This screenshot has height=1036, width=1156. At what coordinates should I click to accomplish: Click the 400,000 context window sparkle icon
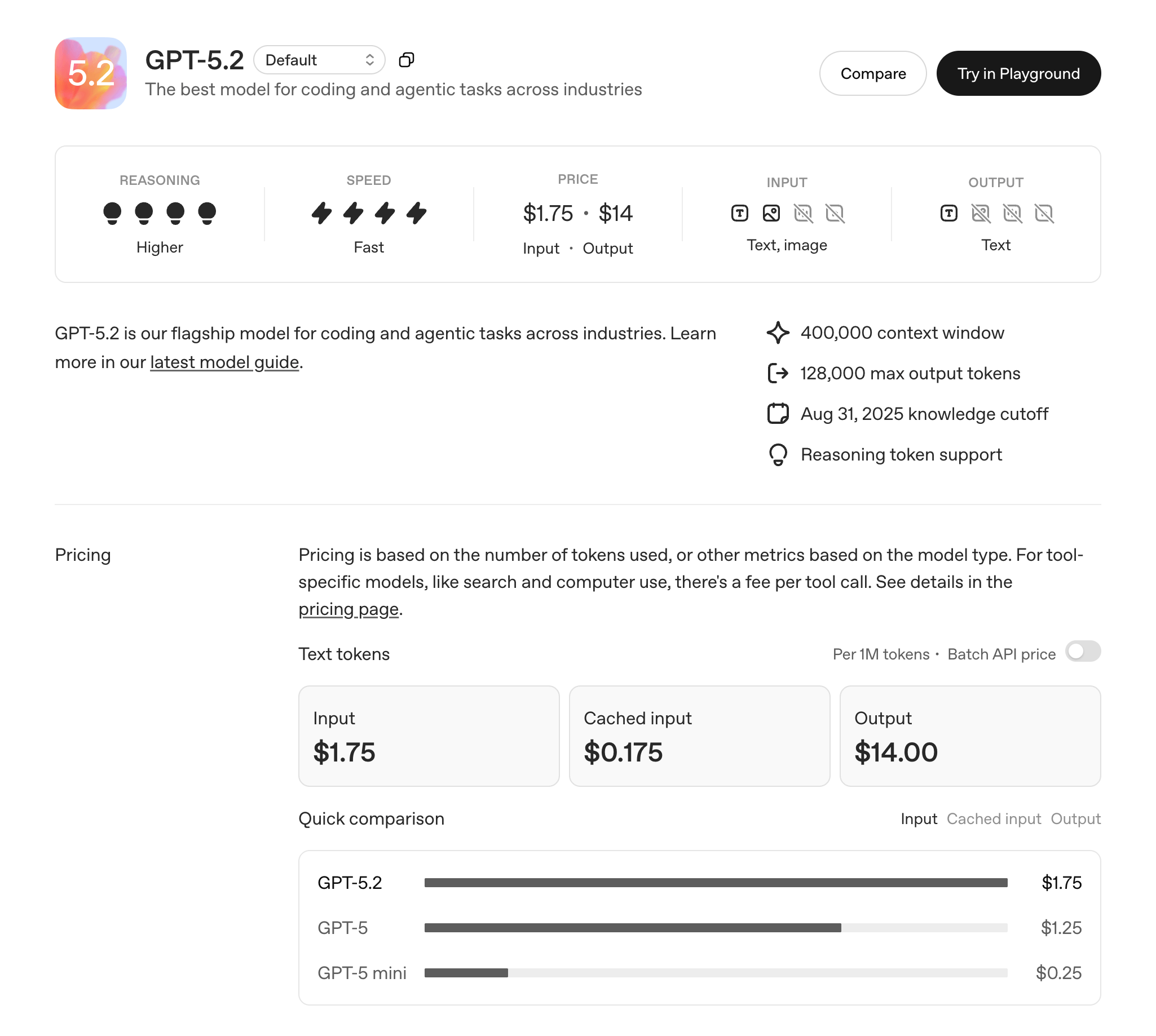tap(778, 333)
